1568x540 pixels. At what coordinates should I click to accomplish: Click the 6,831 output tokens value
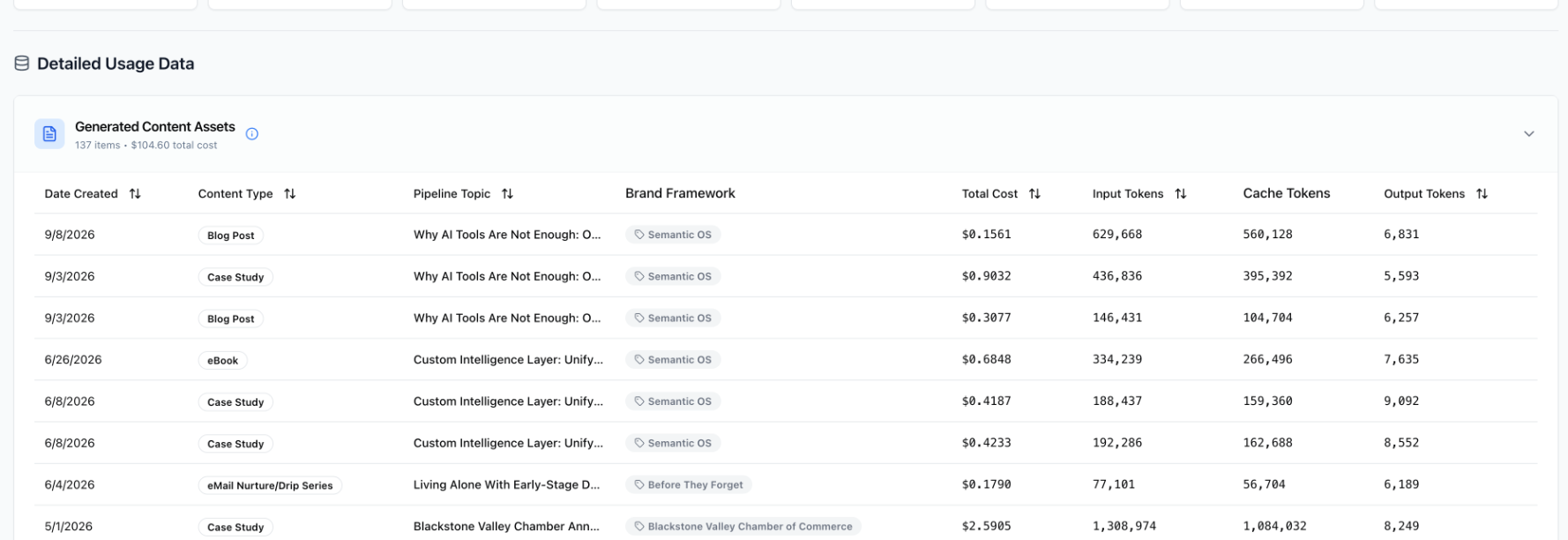(1401, 235)
